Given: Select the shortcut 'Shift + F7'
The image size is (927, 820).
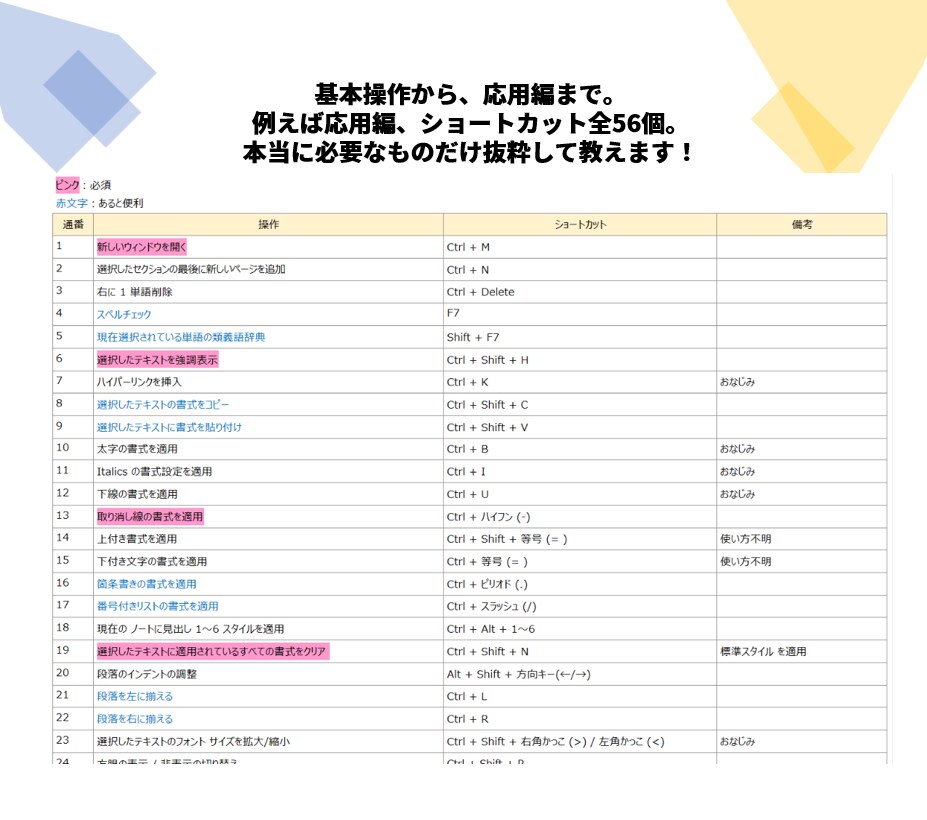Looking at the screenshot, I should (473, 337).
